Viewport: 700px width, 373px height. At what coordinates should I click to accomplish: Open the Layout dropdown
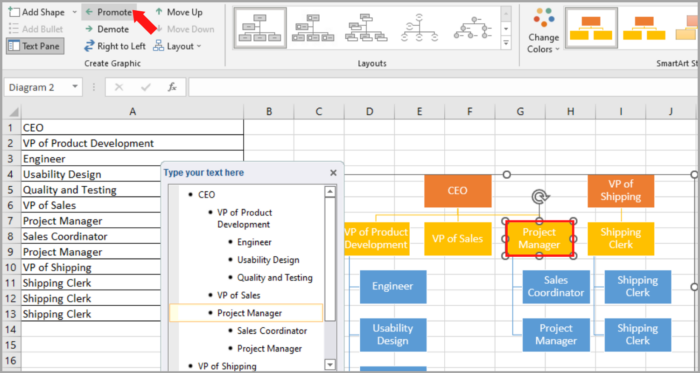177,46
